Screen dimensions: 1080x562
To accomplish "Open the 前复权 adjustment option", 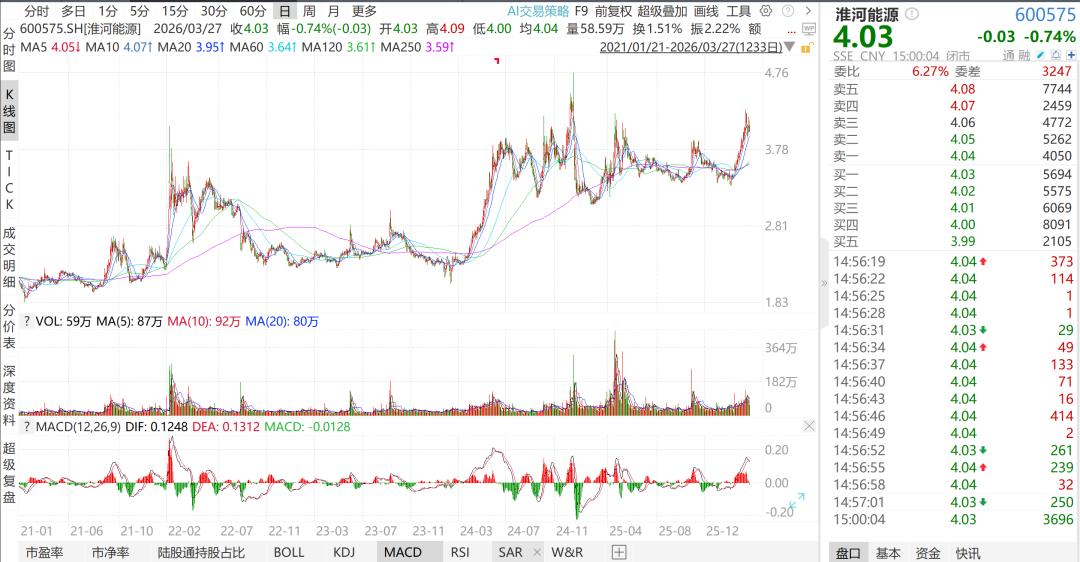I will (x=615, y=11).
